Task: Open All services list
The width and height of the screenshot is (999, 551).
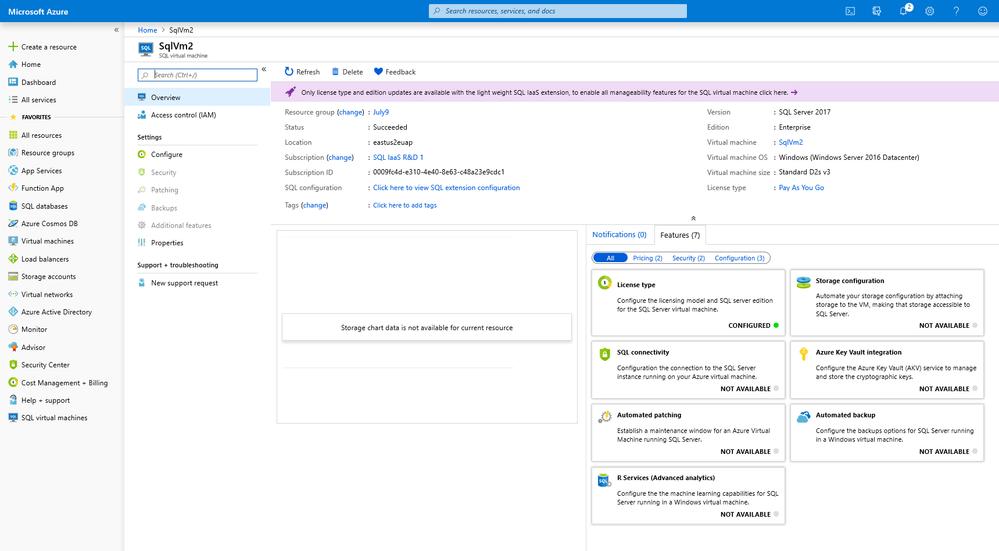Action: coord(38,100)
